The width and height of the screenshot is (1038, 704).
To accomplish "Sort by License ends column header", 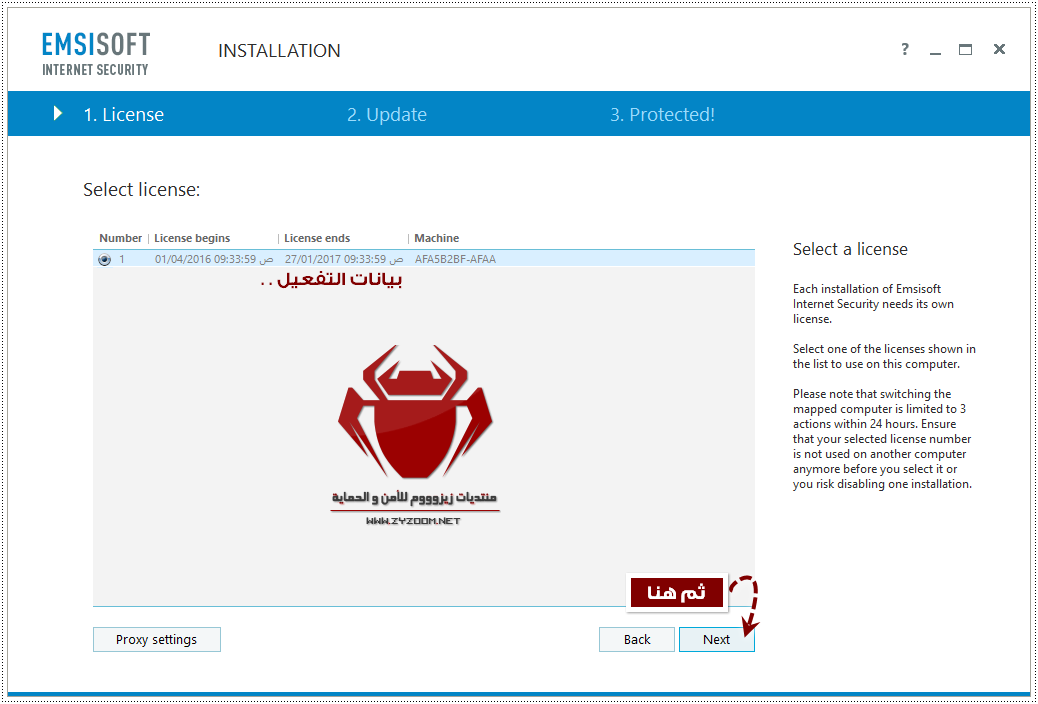I will click(317, 238).
